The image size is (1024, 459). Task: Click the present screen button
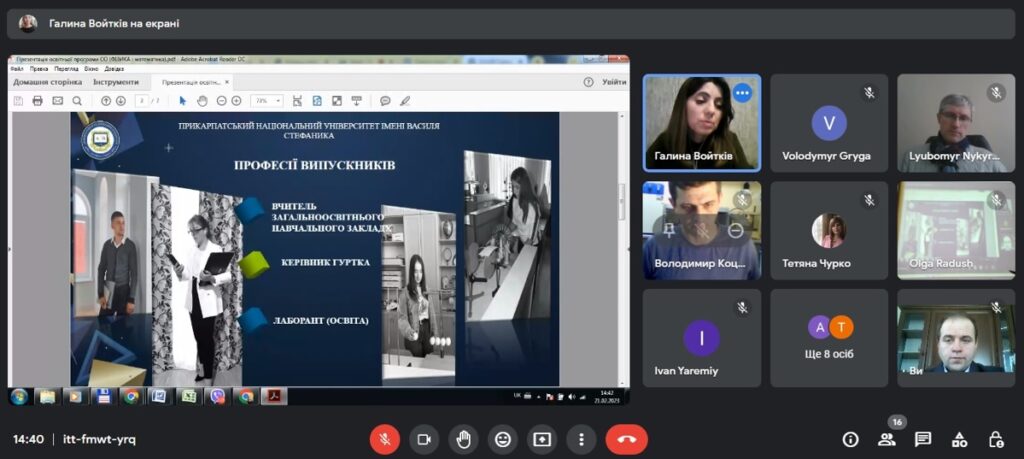[541, 439]
